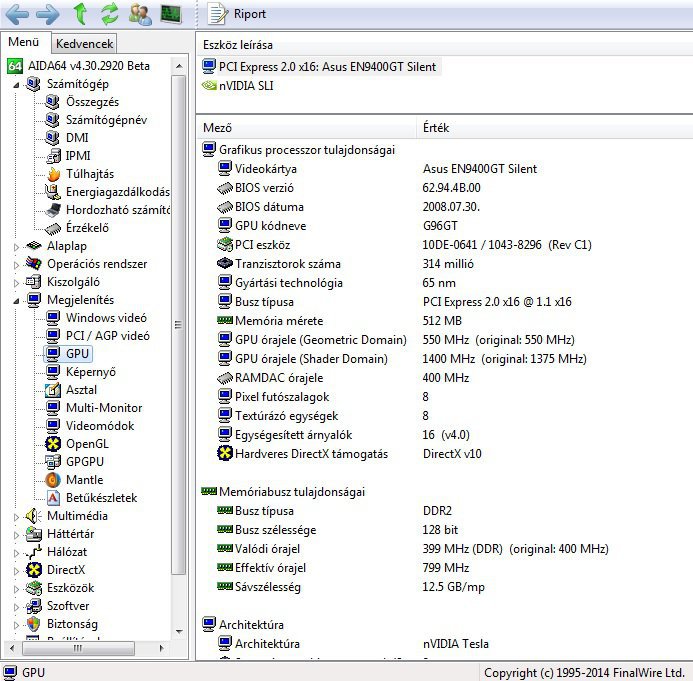Open Videomódok in the tree
This screenshot has height=681, width=693.
[x=100, y=426]
